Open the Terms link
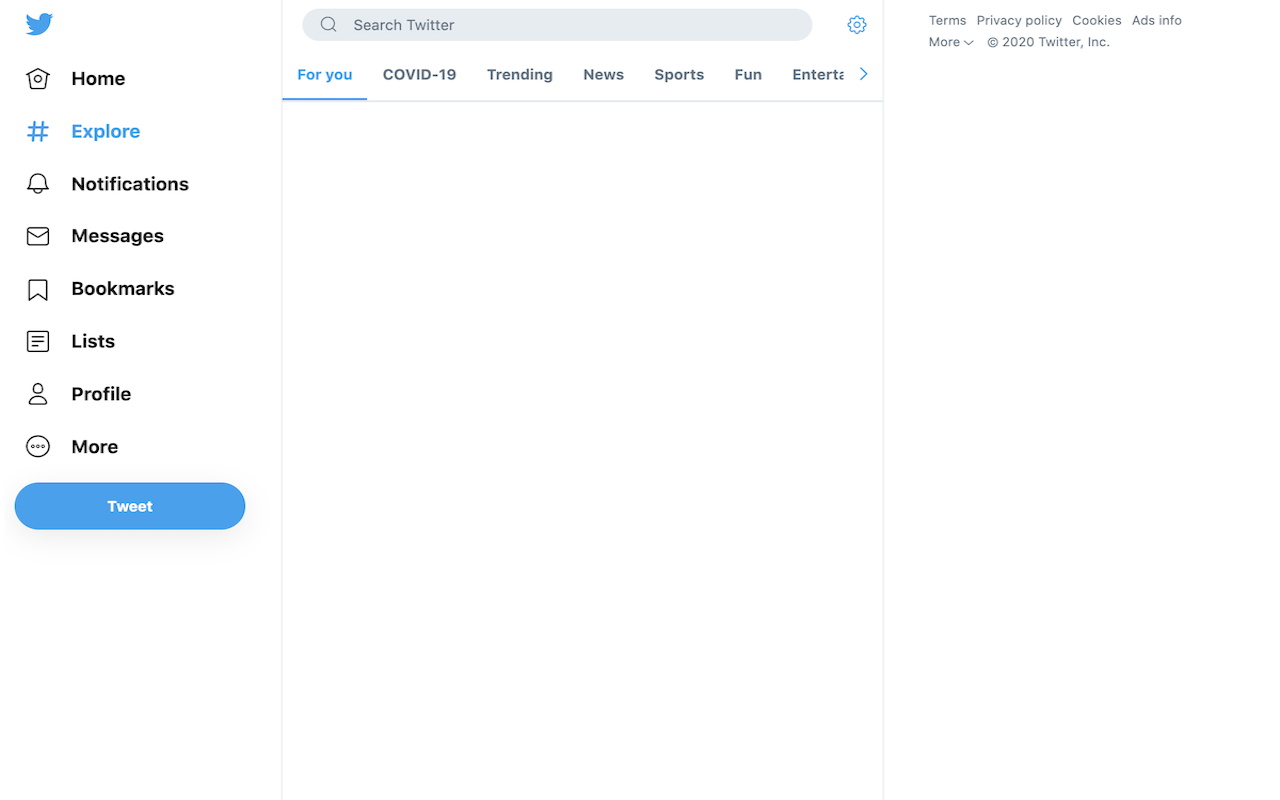Image resolution: width=1280 pixels, height=800 pixels. 947,20
